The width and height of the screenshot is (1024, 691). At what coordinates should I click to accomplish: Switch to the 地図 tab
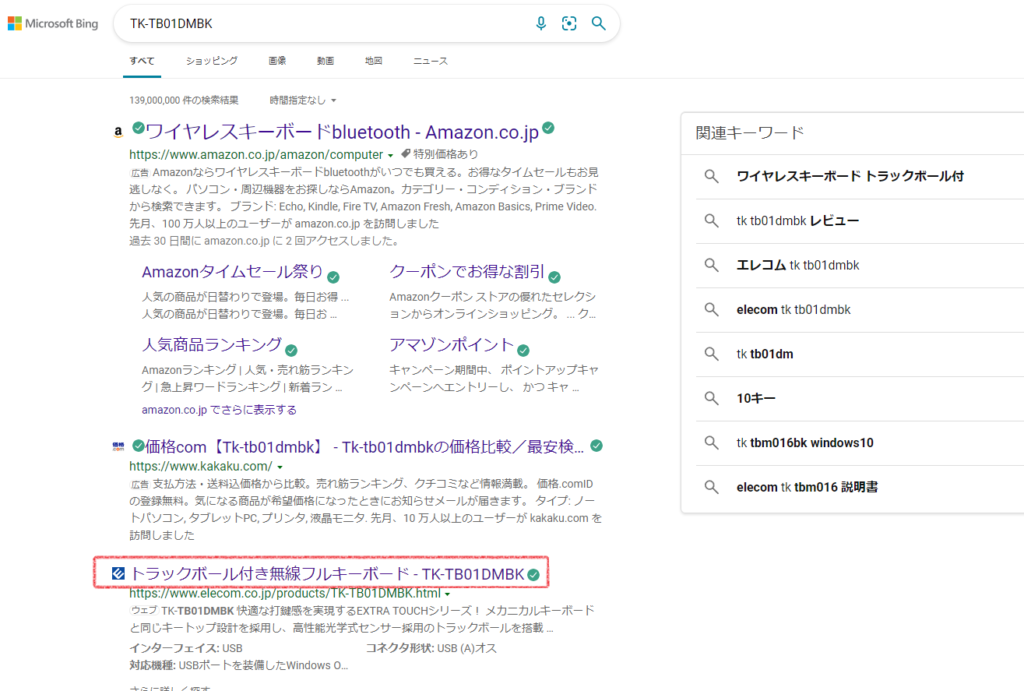[x=374, y=61]
